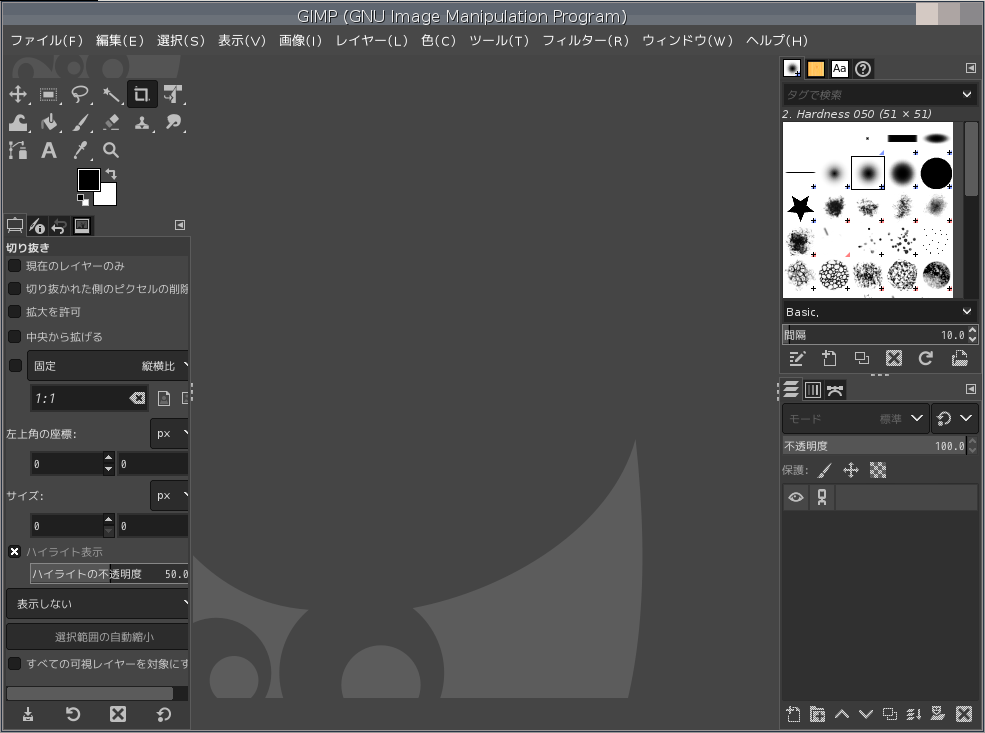Open the レイヤー(L) menu
The width and height of the screenshot is (985, 733).
click(x=371, y=41)
